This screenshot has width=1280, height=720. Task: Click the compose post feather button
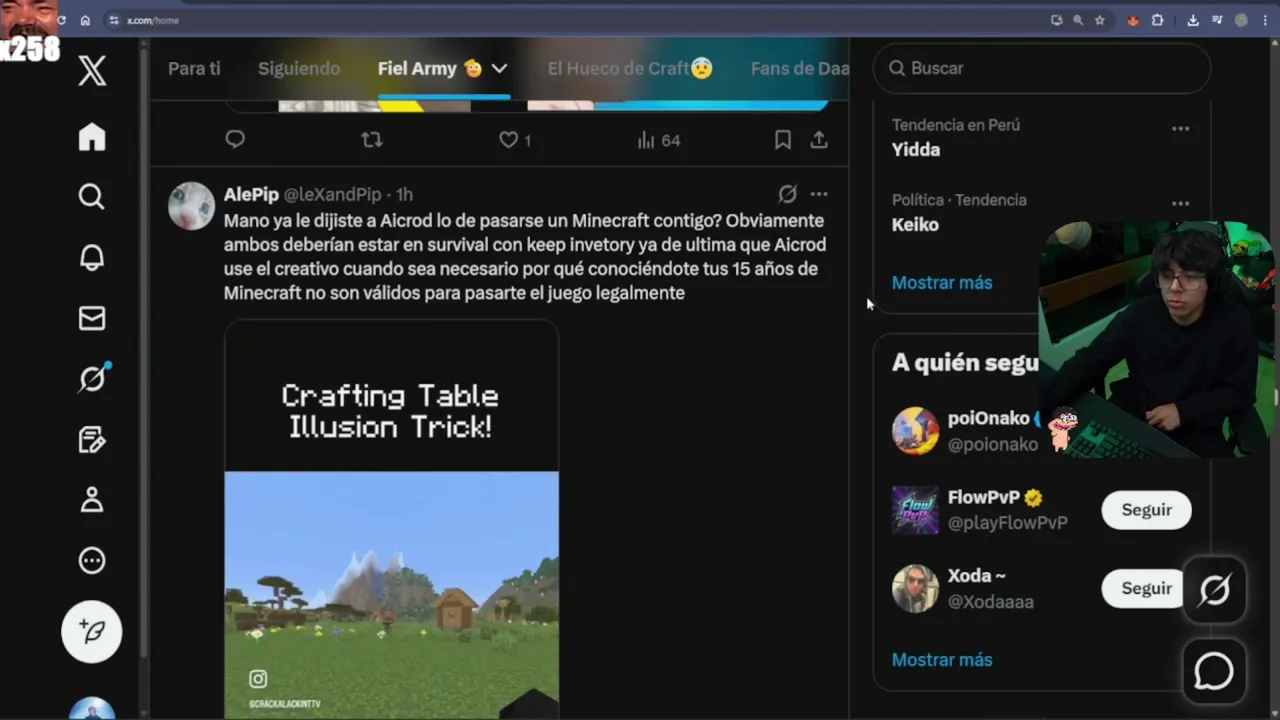92,632
